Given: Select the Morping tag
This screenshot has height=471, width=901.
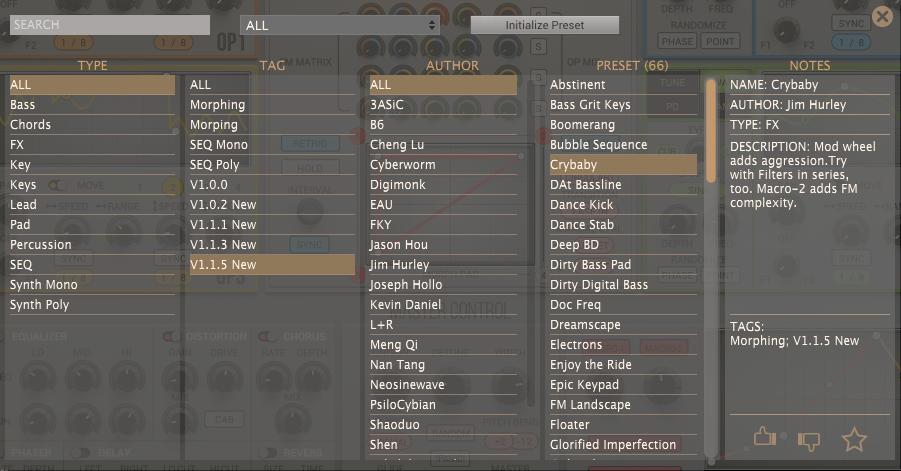Looking at the screenshot, I should pyautogui.click(x=272, y=125).
